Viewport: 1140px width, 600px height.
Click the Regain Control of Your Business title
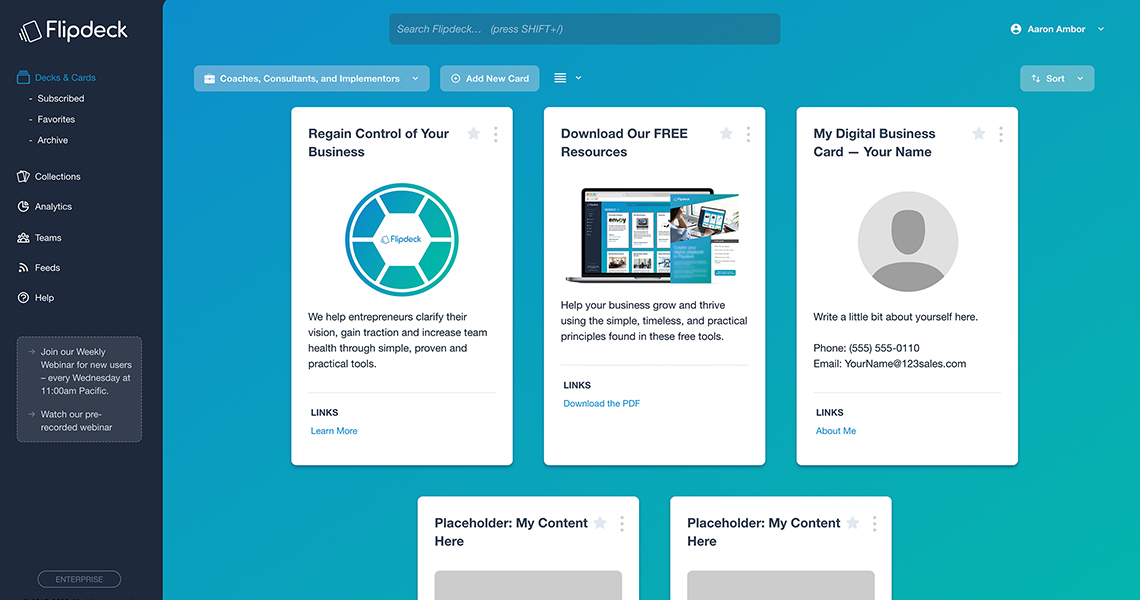click(378, 143)
